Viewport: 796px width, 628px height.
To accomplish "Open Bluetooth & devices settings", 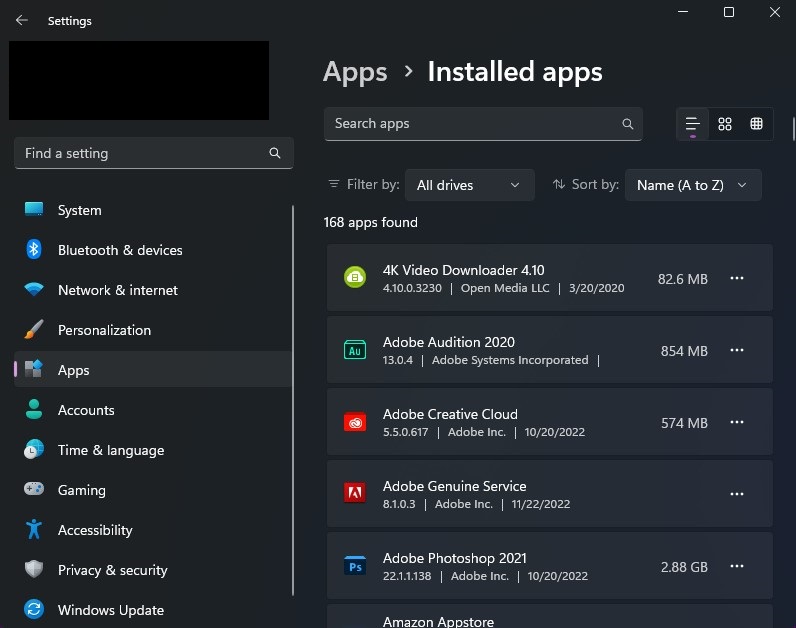I will coord(152,250).
